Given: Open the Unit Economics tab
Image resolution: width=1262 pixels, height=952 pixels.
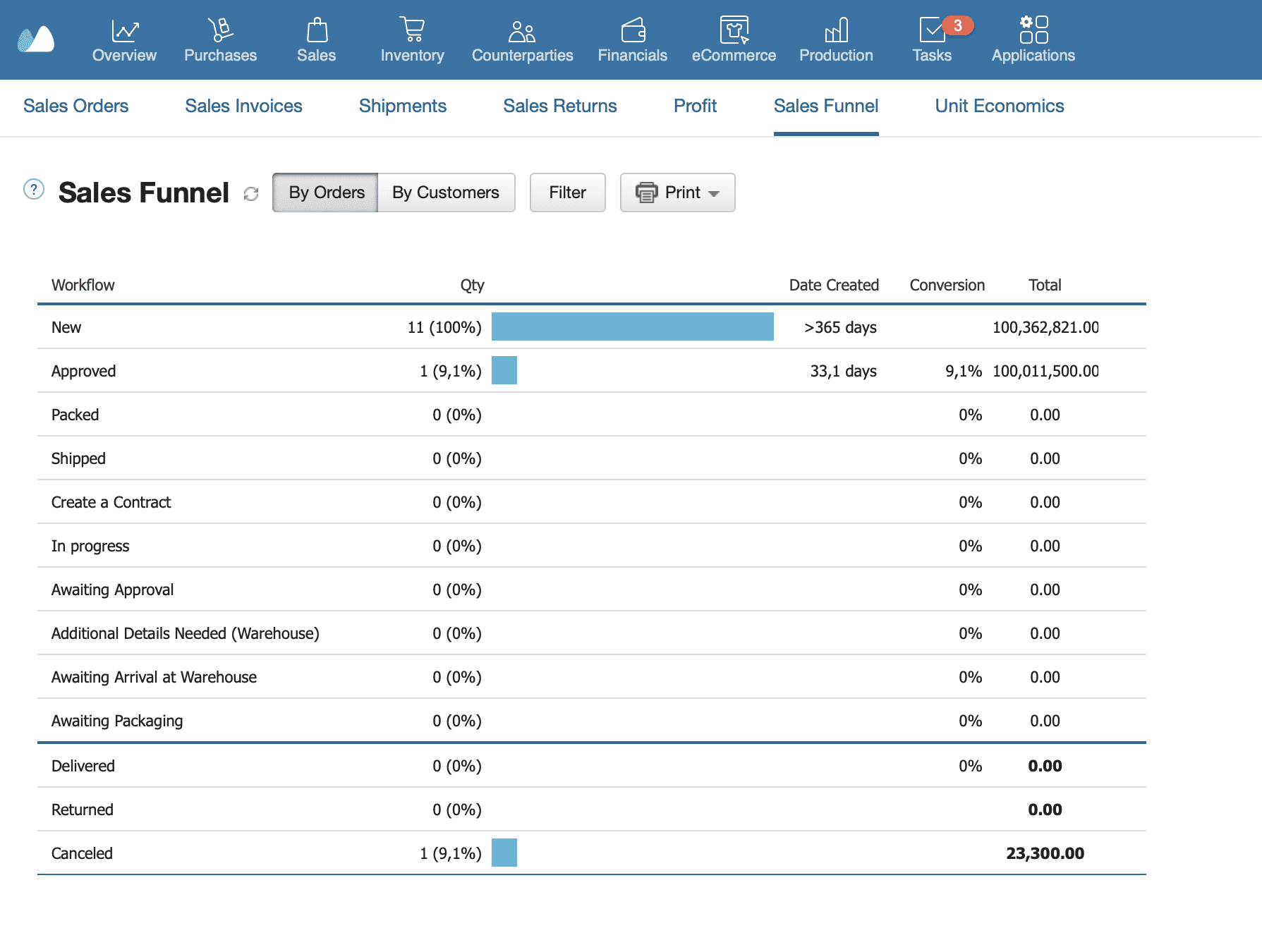Looking at the screenshot, I should [999, 106].
